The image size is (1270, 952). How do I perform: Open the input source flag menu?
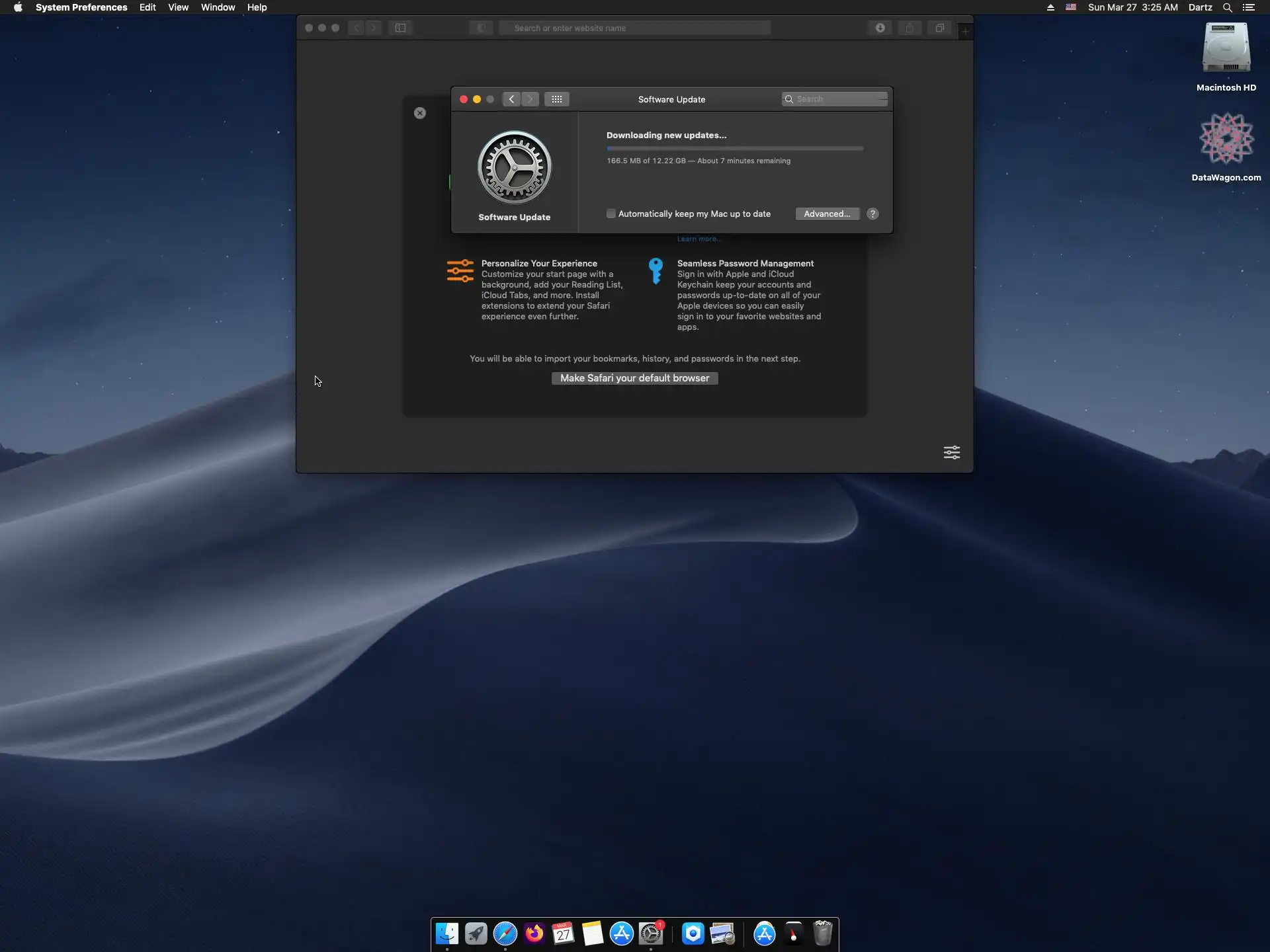click(1070, 7)
